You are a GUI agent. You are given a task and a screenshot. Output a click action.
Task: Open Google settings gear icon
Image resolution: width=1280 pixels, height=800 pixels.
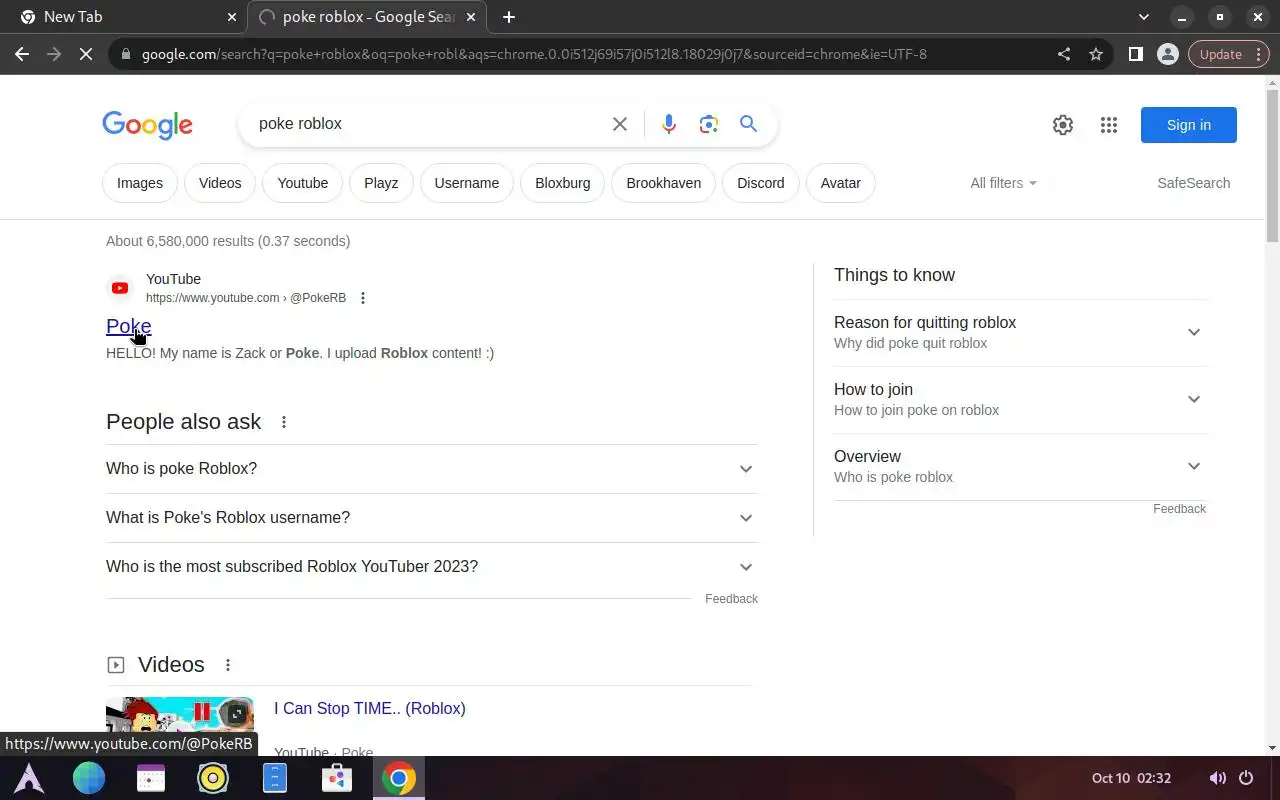[1063, 125]
